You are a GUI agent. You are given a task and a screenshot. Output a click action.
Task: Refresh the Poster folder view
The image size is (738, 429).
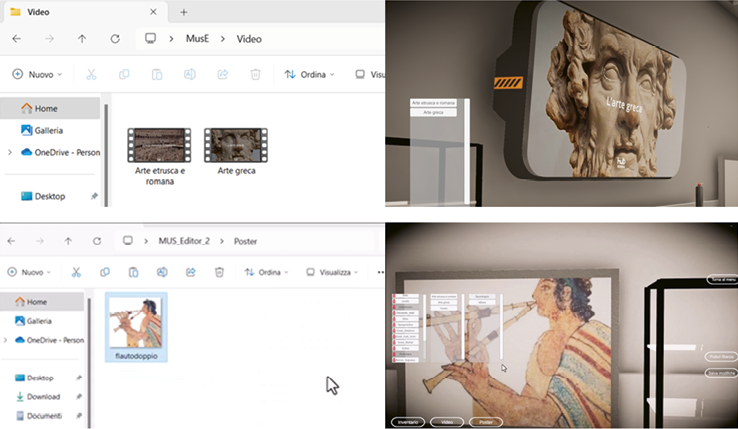[96, 241]
